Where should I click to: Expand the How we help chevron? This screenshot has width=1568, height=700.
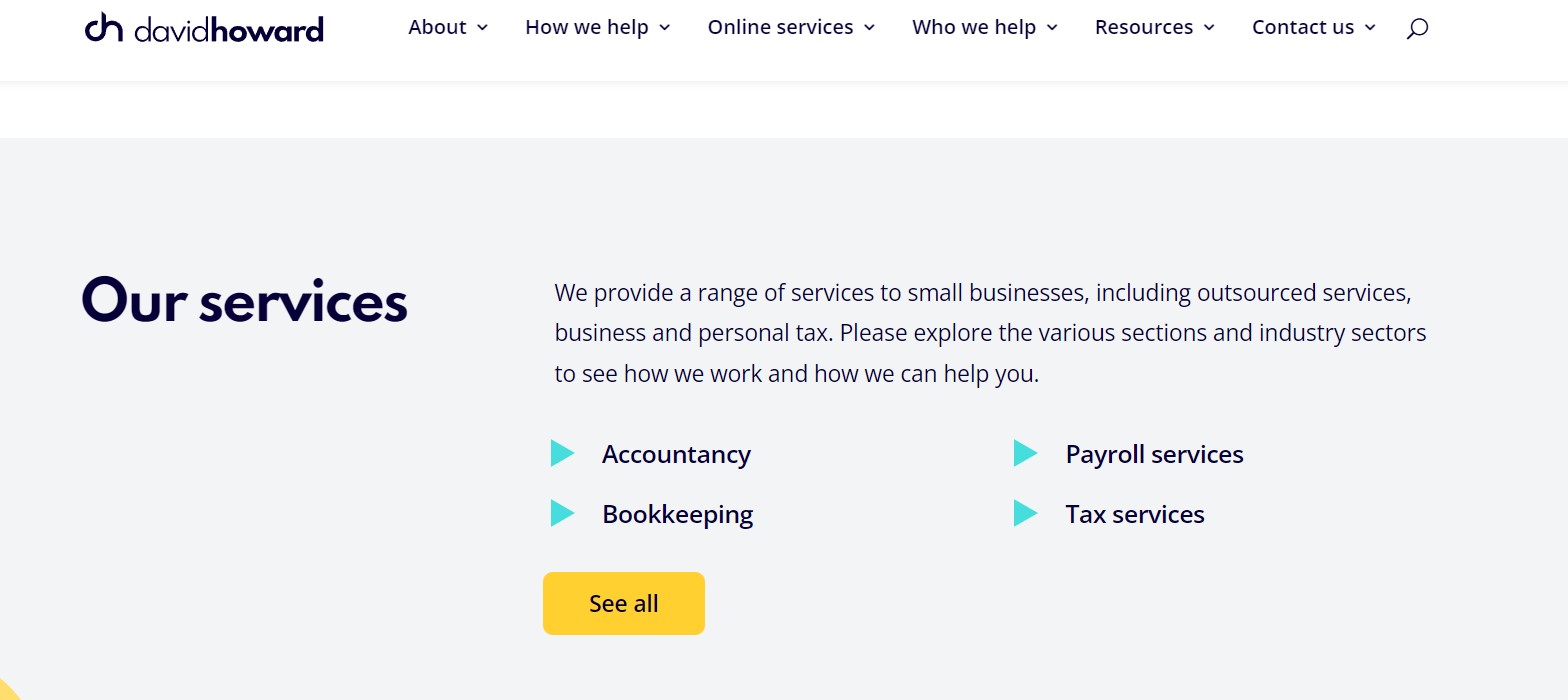pyautogui.click(x=665, y=28)
